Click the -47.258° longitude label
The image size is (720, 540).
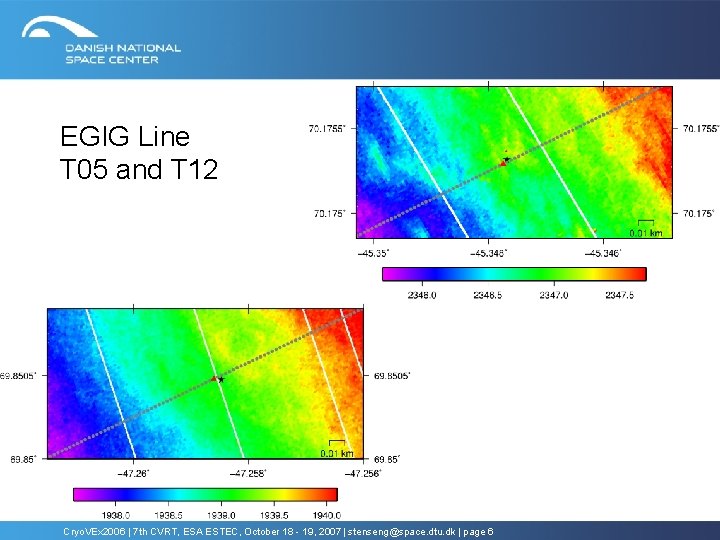point(248,473)
